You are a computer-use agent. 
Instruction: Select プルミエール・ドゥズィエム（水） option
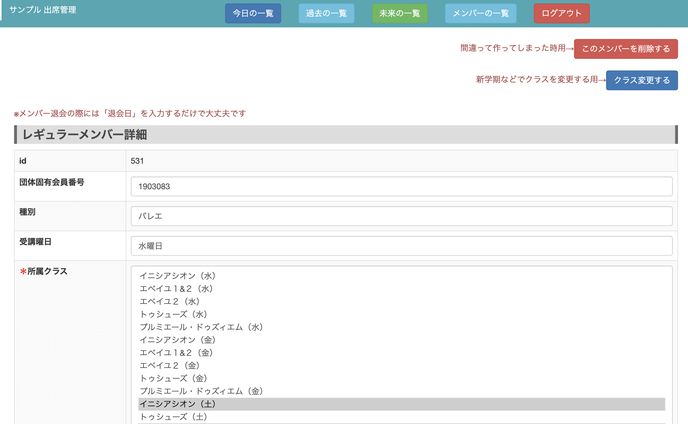pyautogui.click(x=401, y=327)
